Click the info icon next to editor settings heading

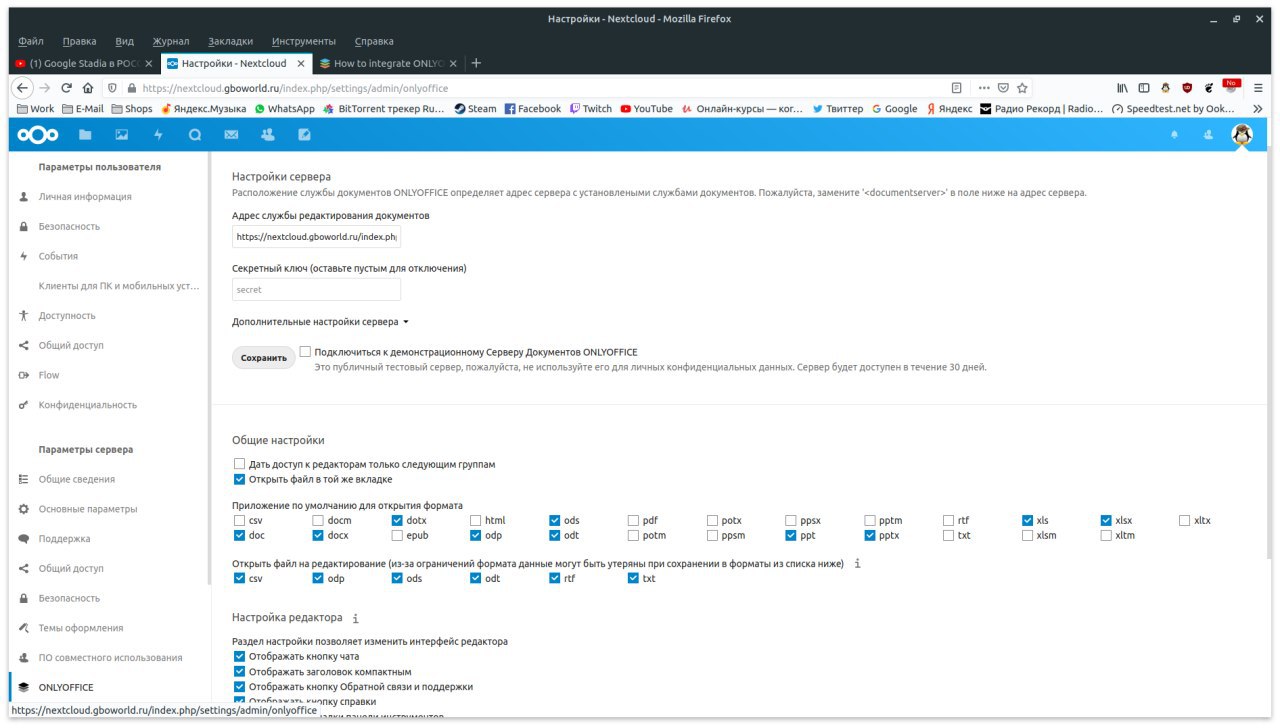(x=356, y=619)
